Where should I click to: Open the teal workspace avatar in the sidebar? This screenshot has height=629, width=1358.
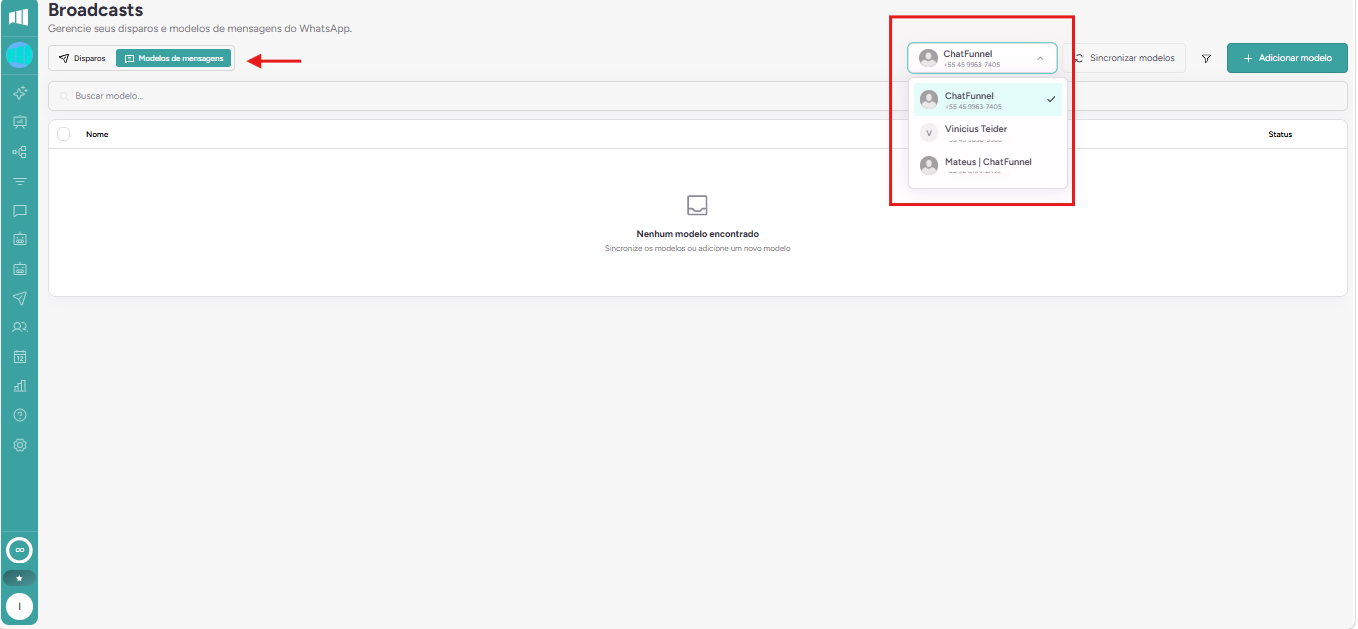pos(19,55)
